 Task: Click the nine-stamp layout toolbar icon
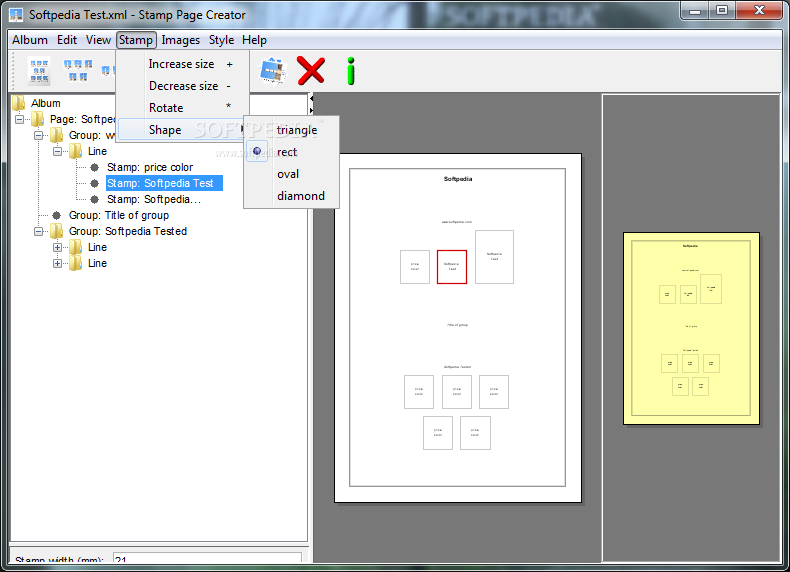[x=39, y=71]
